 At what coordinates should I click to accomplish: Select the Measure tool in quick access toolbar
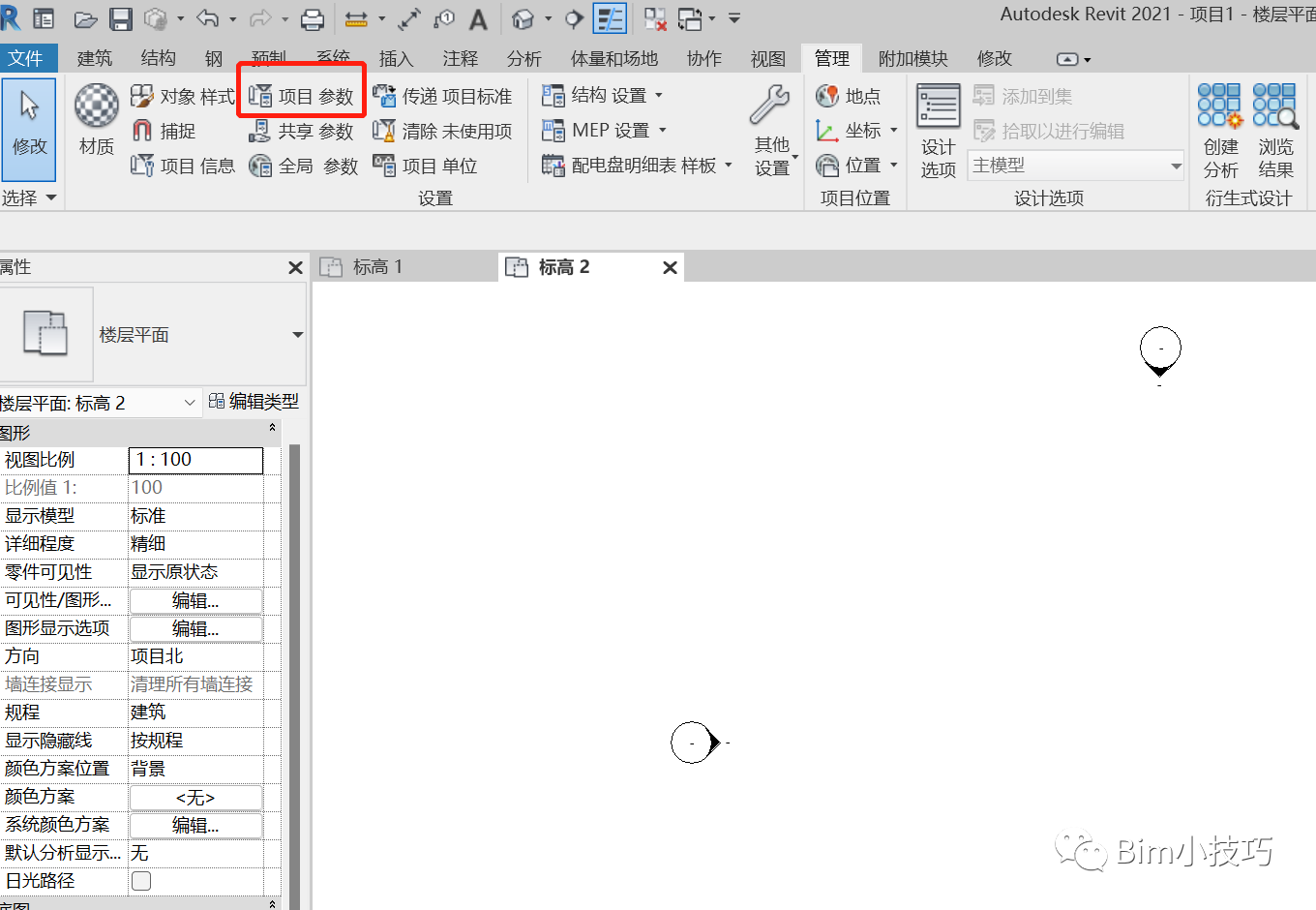[356, 18]
